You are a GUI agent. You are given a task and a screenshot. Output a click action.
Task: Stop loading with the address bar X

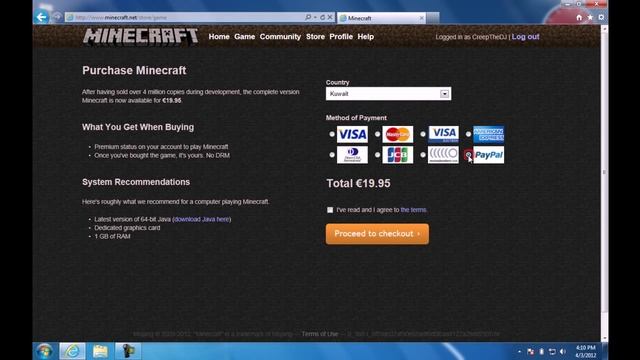330,17
